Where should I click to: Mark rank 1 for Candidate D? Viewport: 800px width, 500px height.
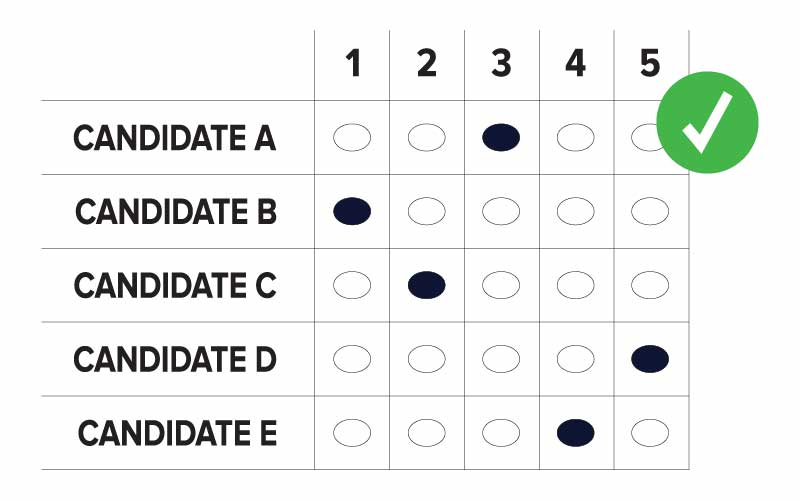coord(352,359)
